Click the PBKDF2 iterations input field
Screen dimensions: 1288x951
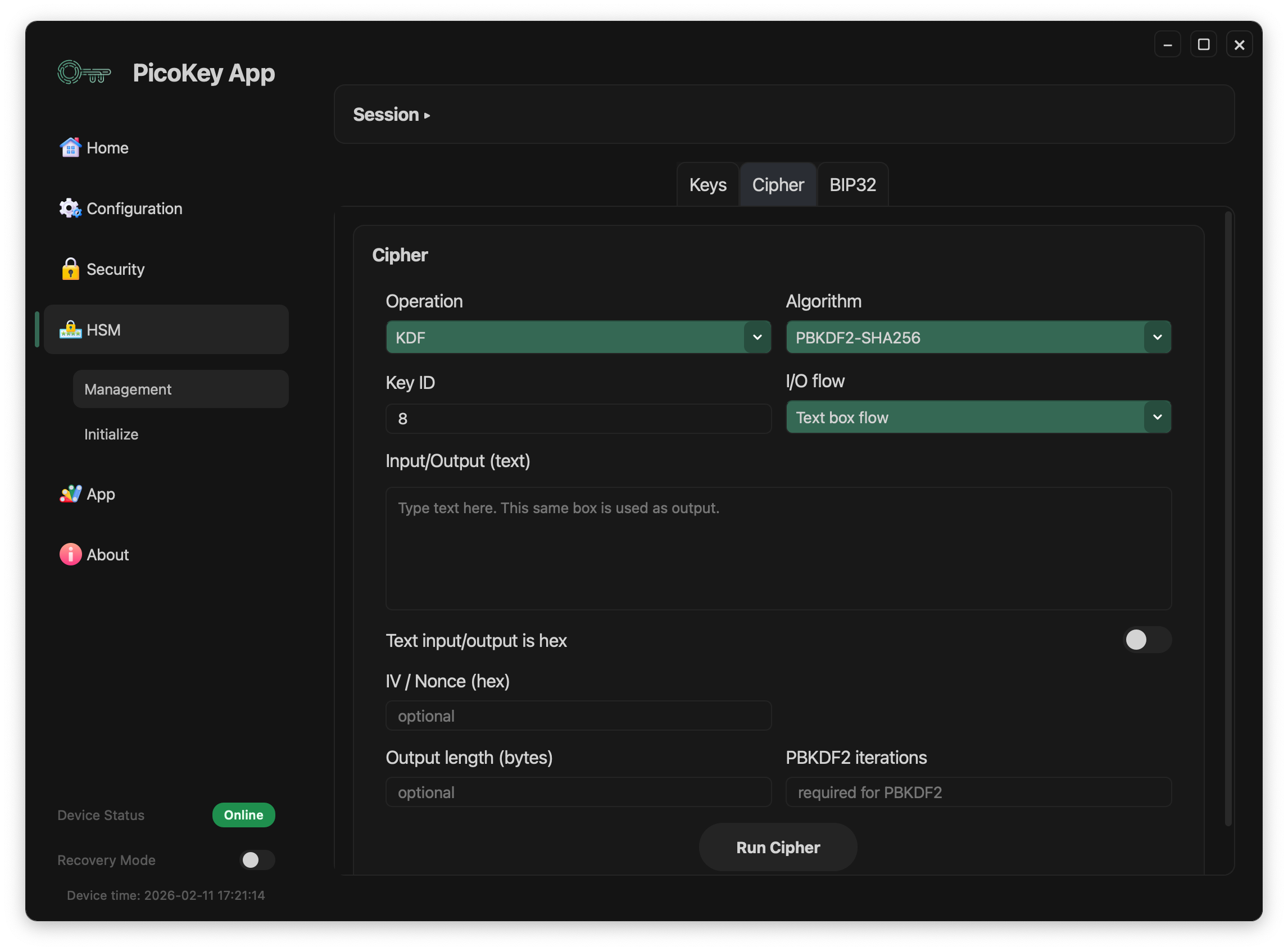point(978,792)
